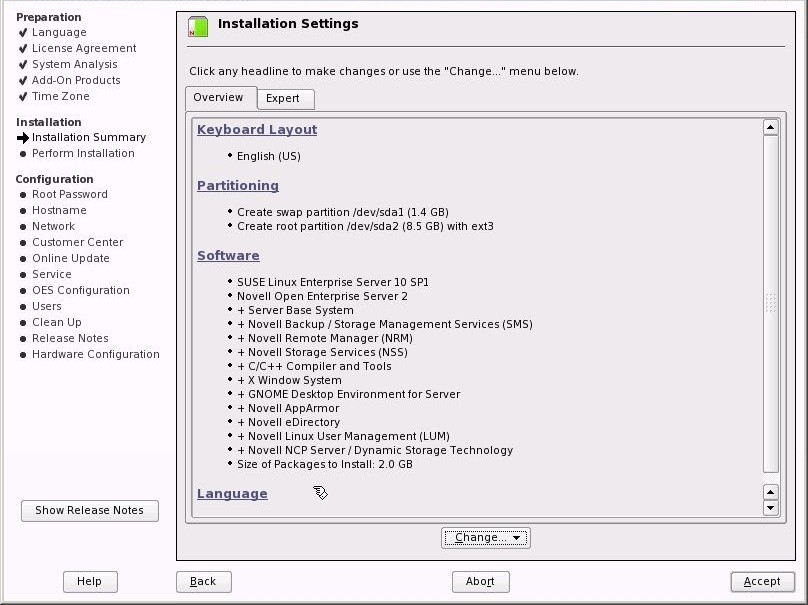Click the bottom scroll down arrow

[770, 508]
